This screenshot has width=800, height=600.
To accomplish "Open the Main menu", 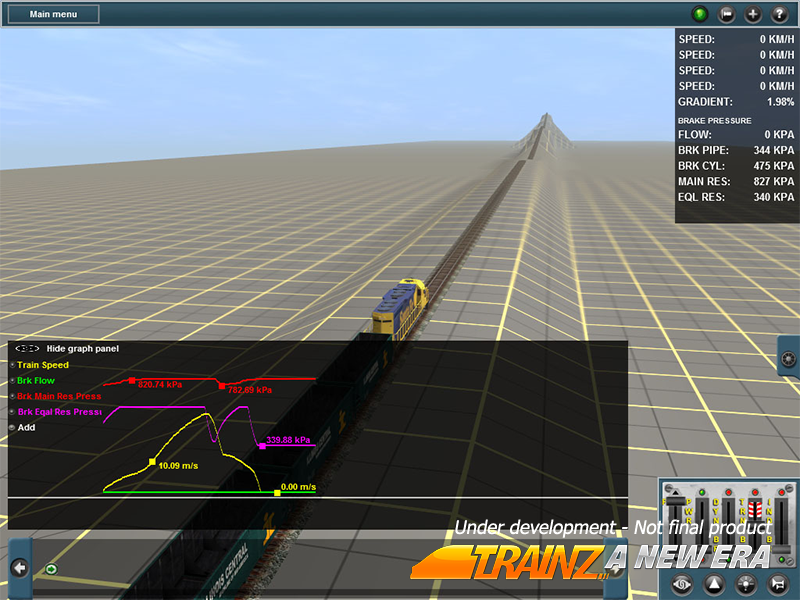I will pos(53,14).
